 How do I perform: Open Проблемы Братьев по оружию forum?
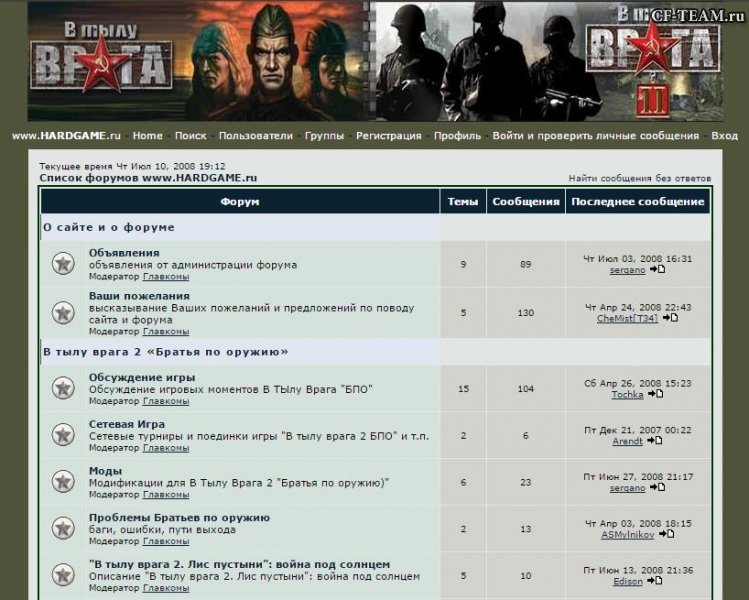[x=180, y=518]
